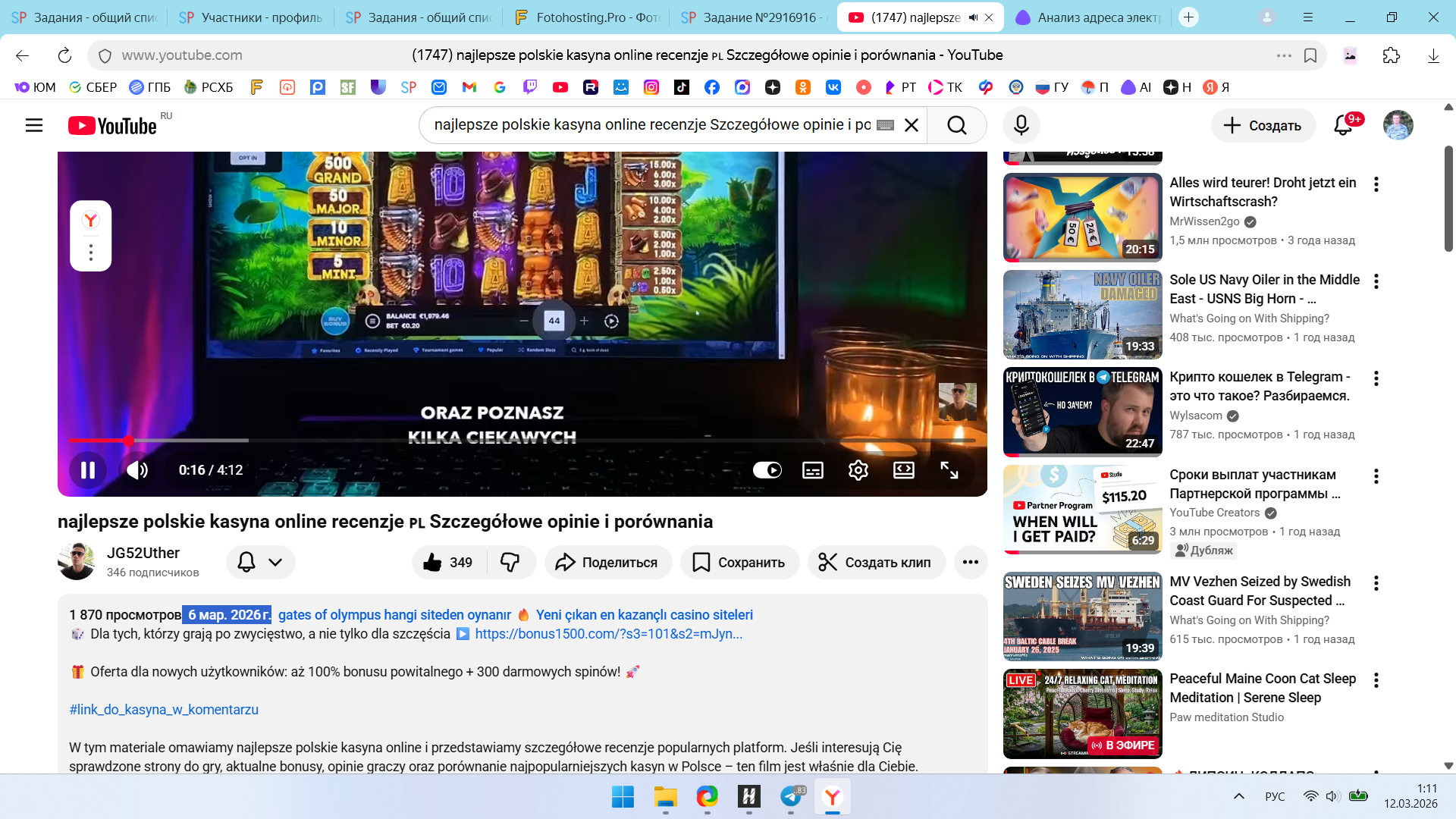
Task: Open video settings gear
Action: point(858,470)
